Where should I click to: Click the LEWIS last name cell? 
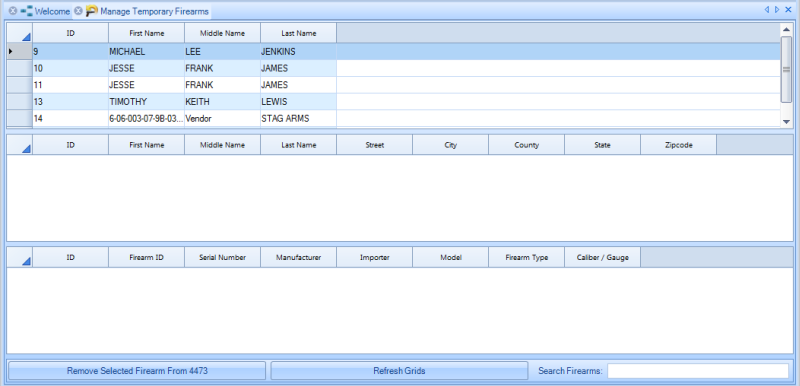pos(298,102)
